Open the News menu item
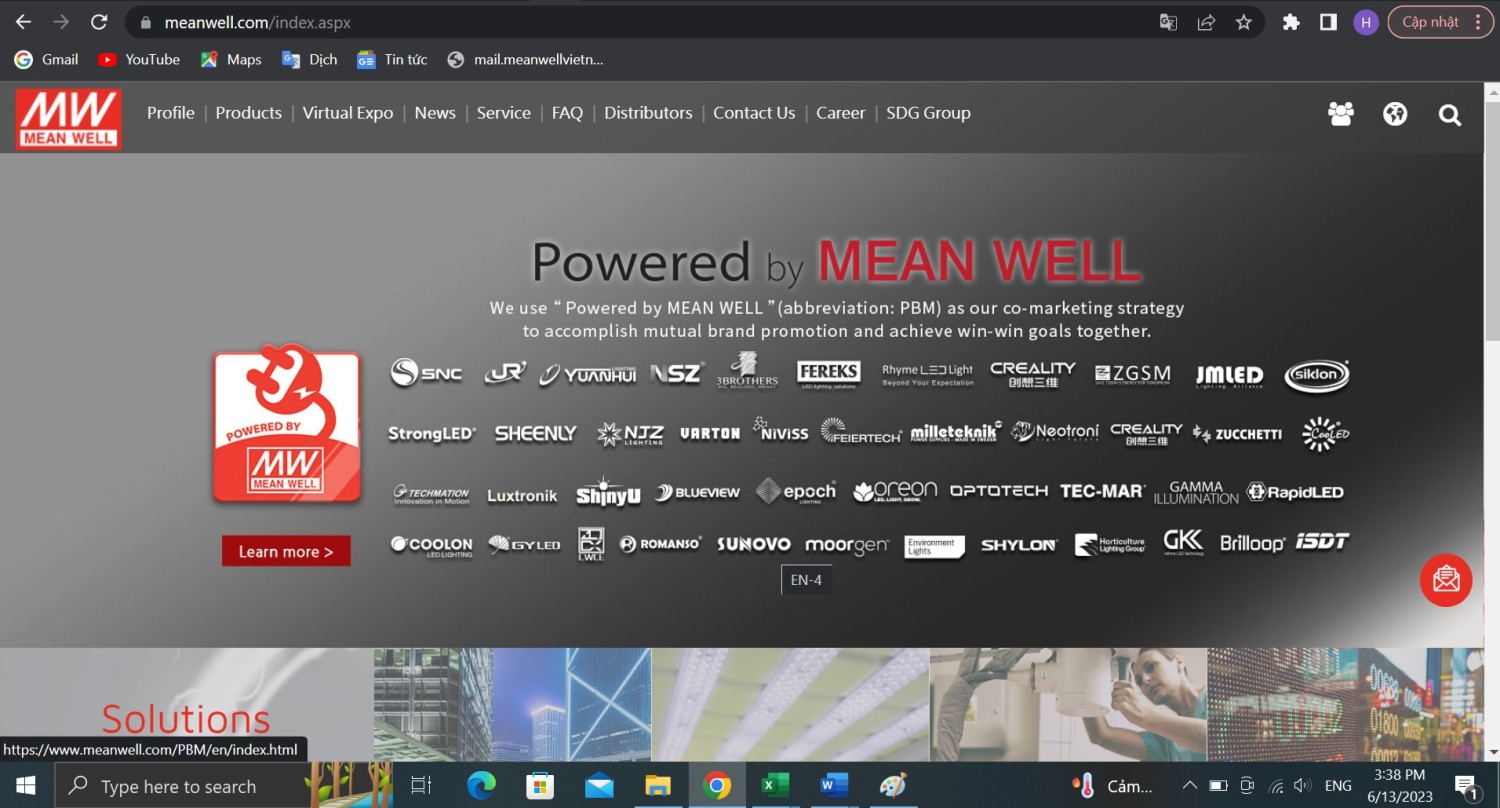Screen dimensions: 1500x808 [435, 113]
